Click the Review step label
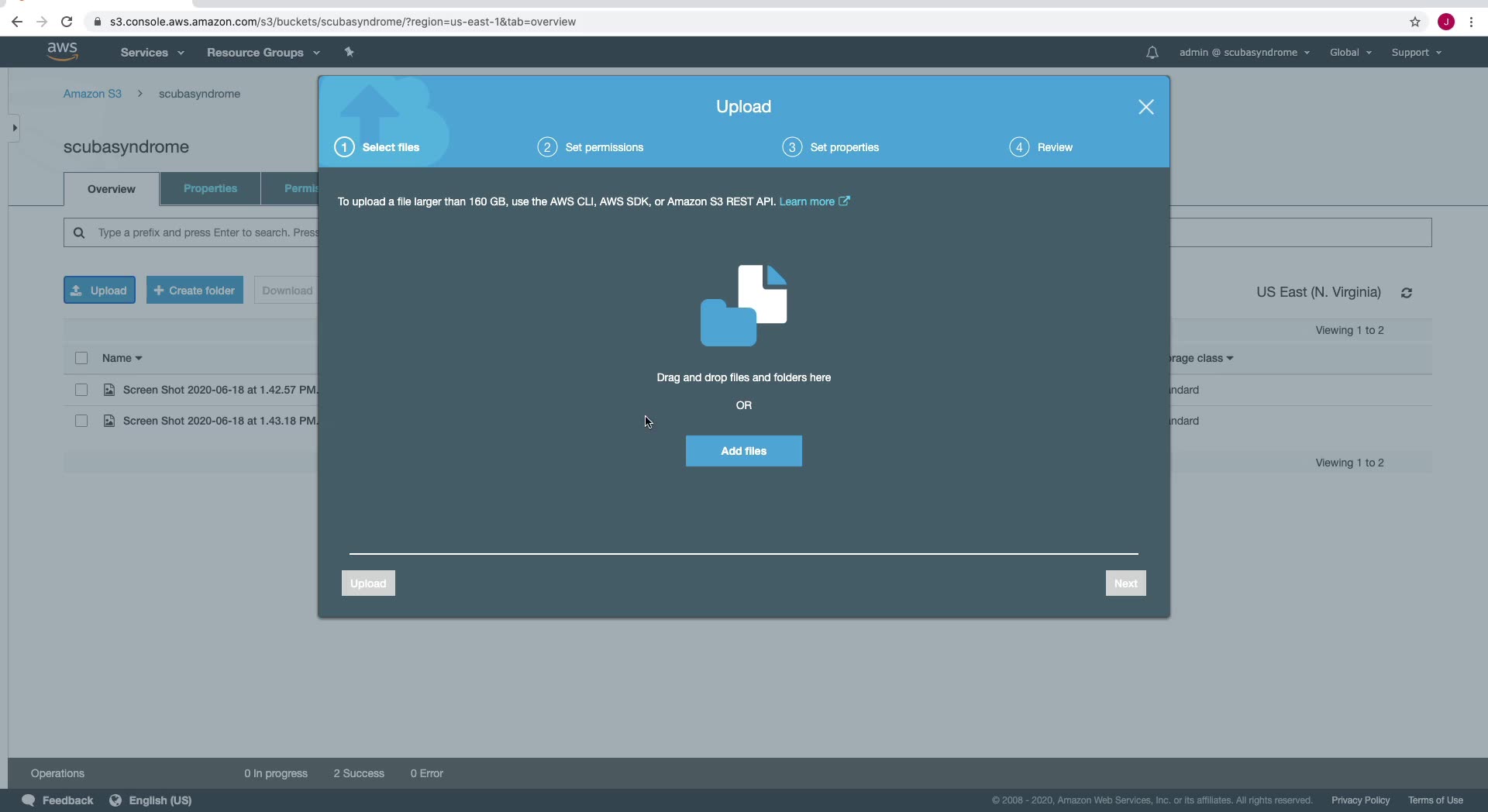 pos(1055,147)
